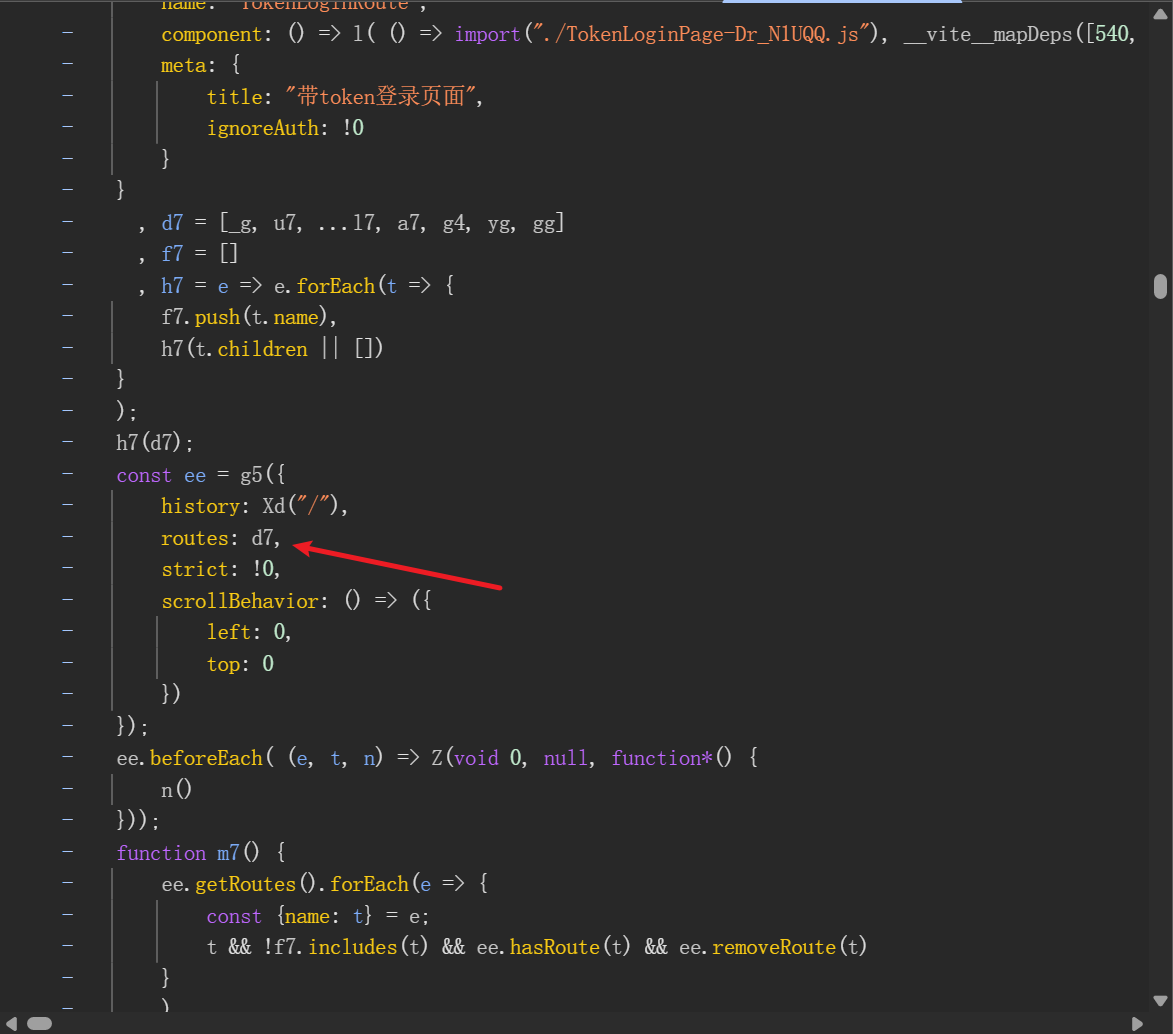Click the 'removeRoute' method call
This screenshot has width=1173, height=1034.
click(771, 946)
